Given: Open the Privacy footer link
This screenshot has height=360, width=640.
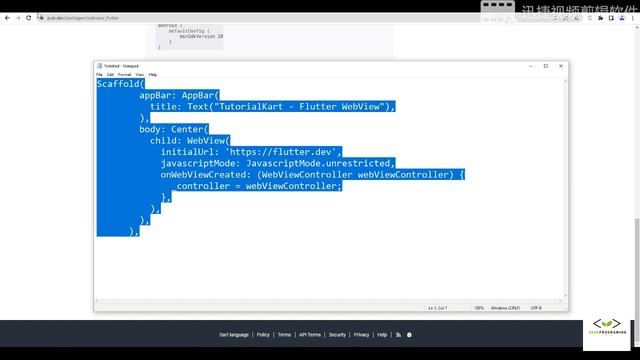Looking at the screenshot, I should [x=361, y=335].
